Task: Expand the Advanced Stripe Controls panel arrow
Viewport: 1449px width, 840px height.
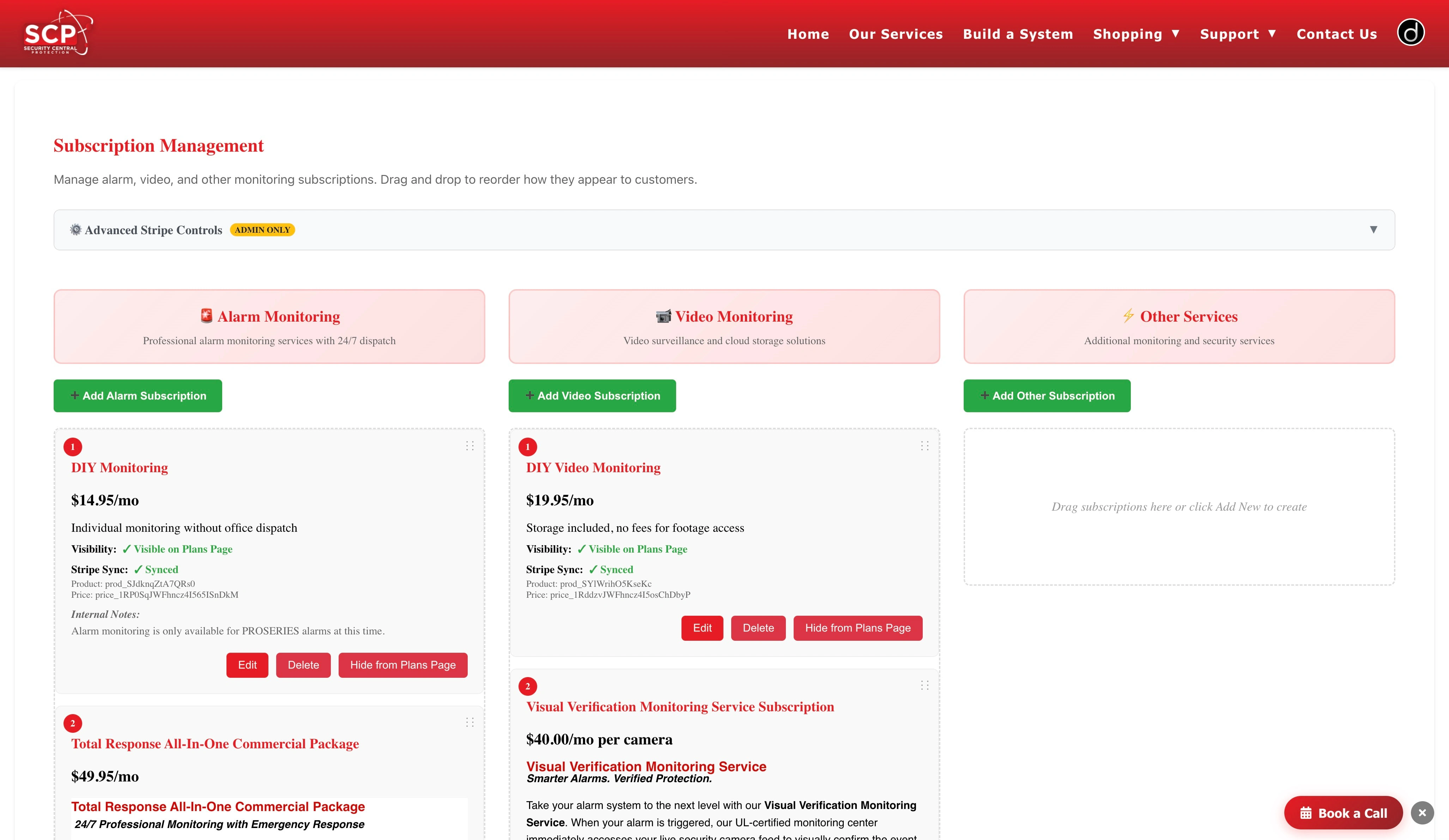Action: pyautogui.click(x=1373, y=230)
